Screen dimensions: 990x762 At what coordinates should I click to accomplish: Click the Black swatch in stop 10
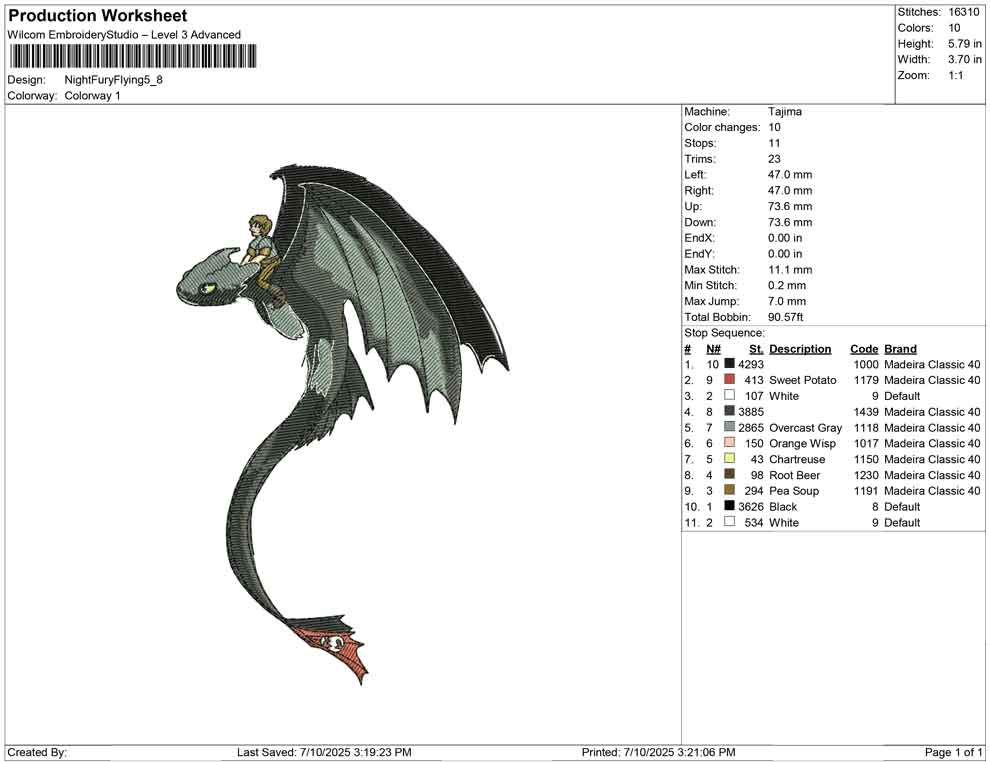[x=729, y=505]
